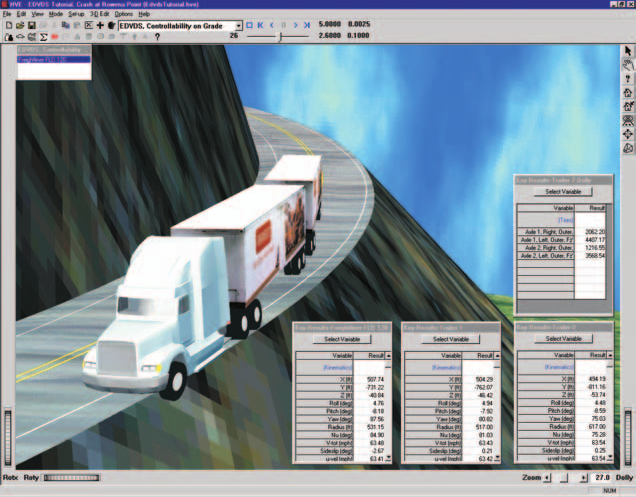Open file using folder toolbar icon
The height and width of the screenshot is (497, 636).
[20, 26]
